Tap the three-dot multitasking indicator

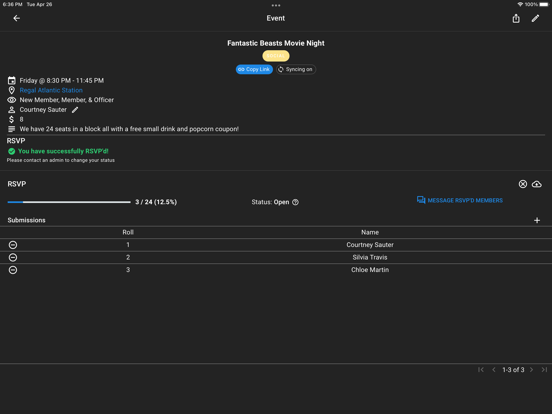(276, 5)
